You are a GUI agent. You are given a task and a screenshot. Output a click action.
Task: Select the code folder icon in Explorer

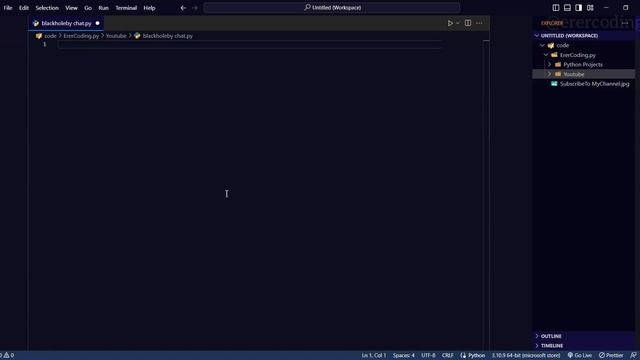pos(551,45)
